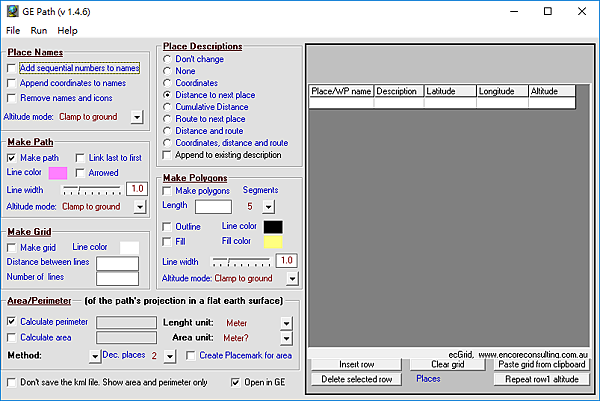Viewport: 600px width, 401px height.
Task: Enable the Make grid checkbox
Action: pos(11,248)
